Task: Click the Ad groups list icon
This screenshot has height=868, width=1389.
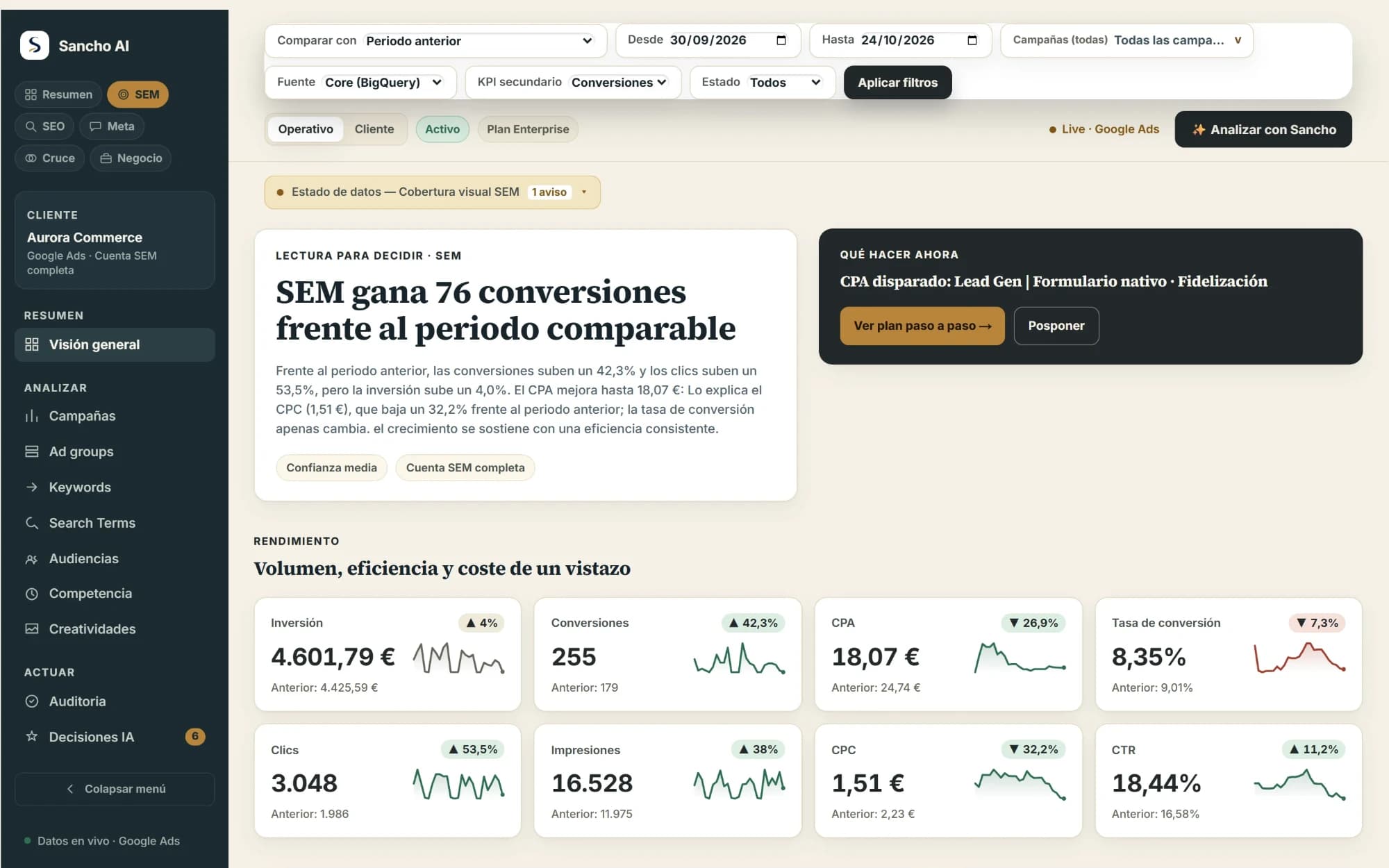Action: [31, 451]
